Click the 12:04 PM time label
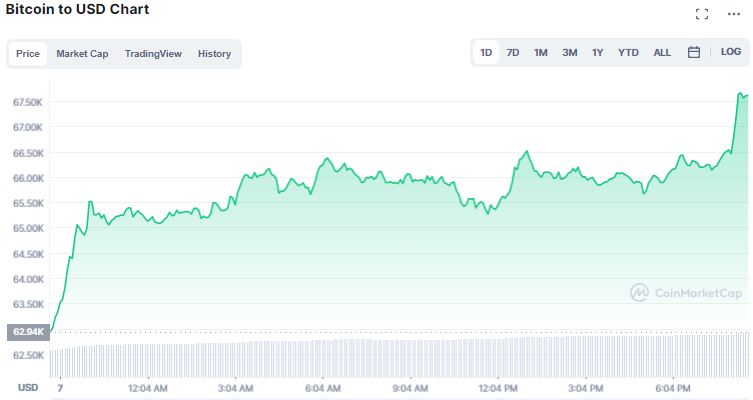753x400 pixels. [x=498, y=388]
